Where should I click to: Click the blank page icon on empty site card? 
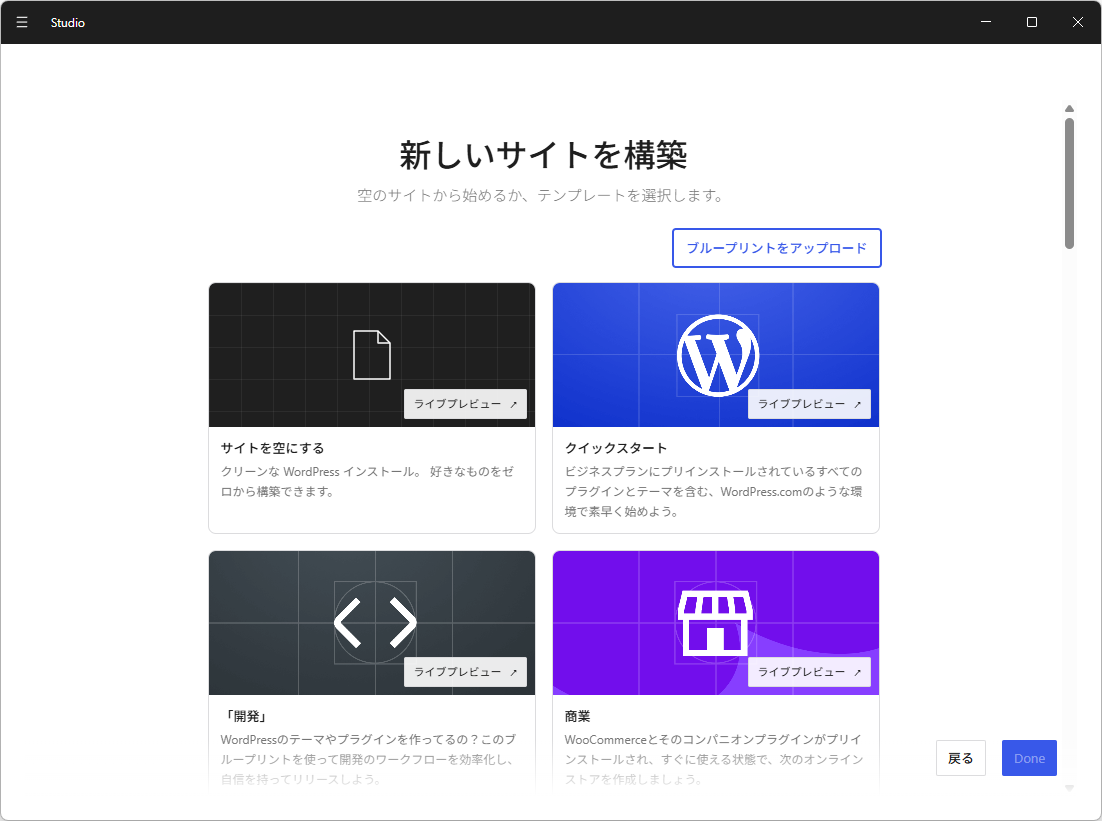(372, 355)
